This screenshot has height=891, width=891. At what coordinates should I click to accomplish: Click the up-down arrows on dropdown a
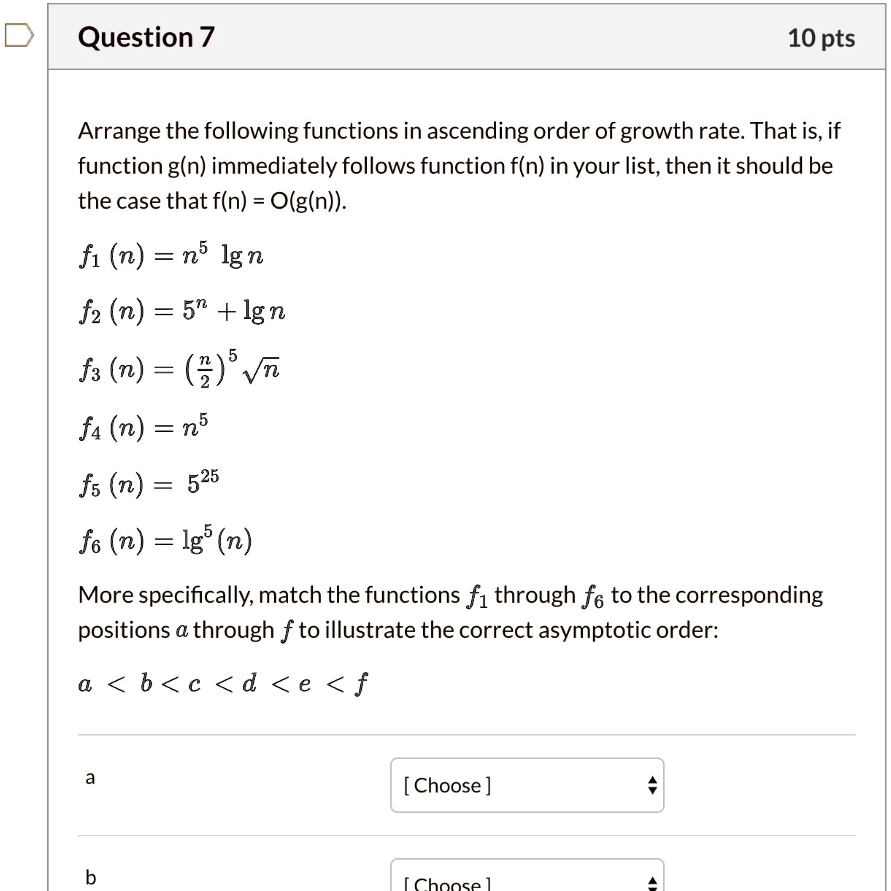pyautogui.click(x=651, y=786)
